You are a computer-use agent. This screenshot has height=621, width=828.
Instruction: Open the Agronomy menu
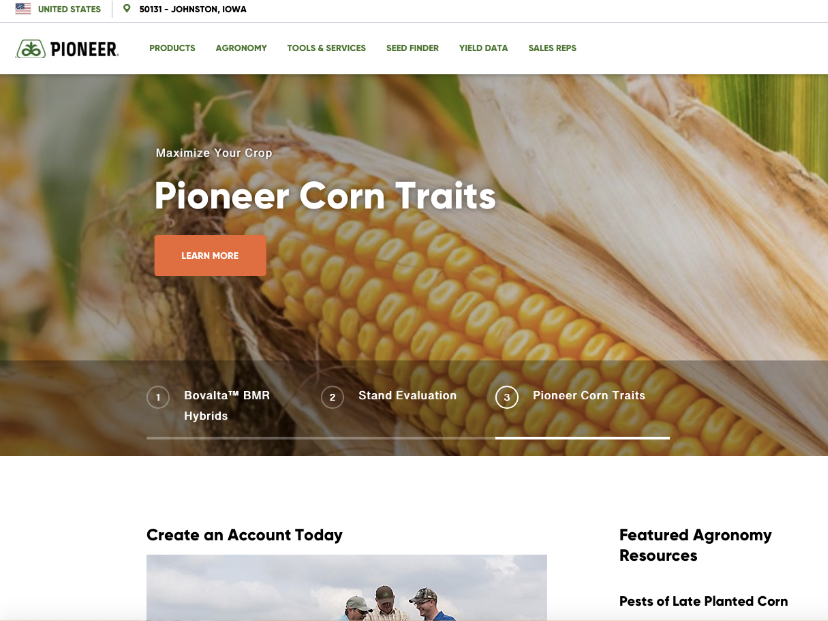[x=241, y=48]
